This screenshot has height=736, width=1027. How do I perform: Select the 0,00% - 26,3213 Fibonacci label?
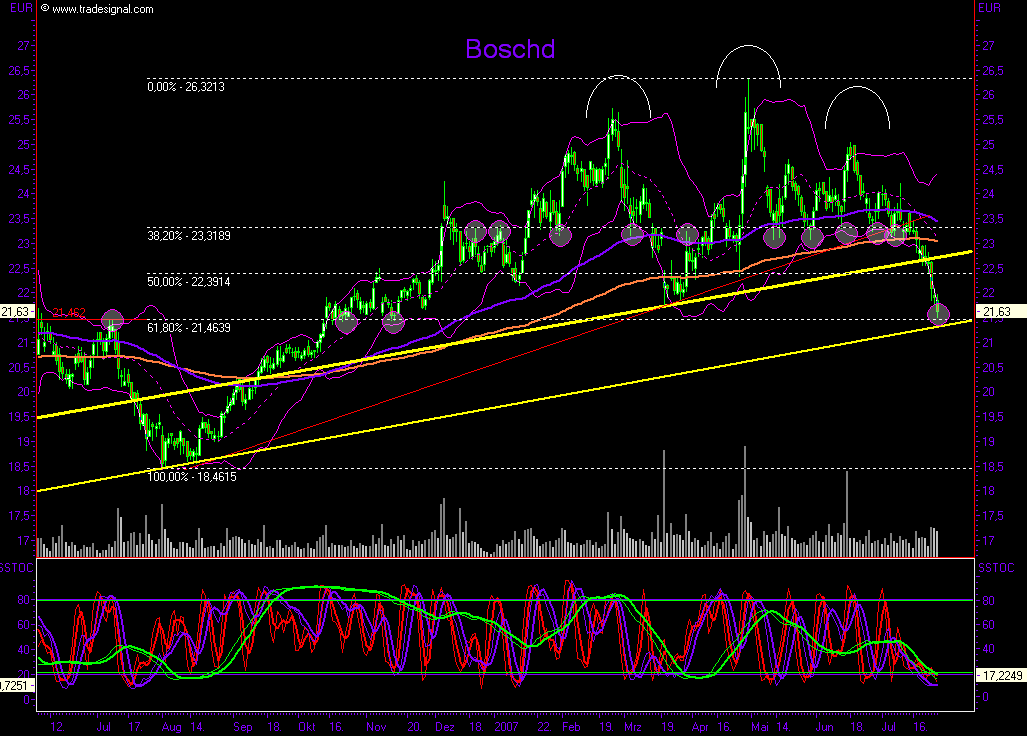pyautogui.click(x=185, y=87)
